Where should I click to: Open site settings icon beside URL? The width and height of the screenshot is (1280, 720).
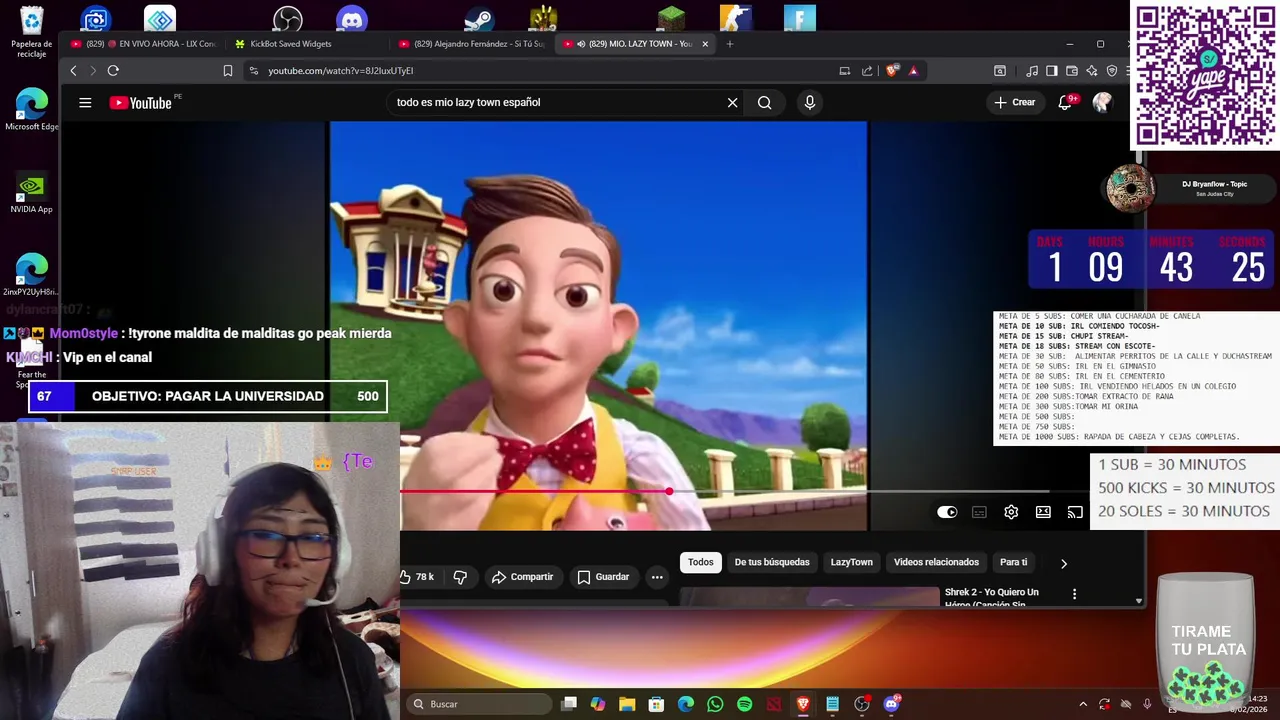pos(254,70)
